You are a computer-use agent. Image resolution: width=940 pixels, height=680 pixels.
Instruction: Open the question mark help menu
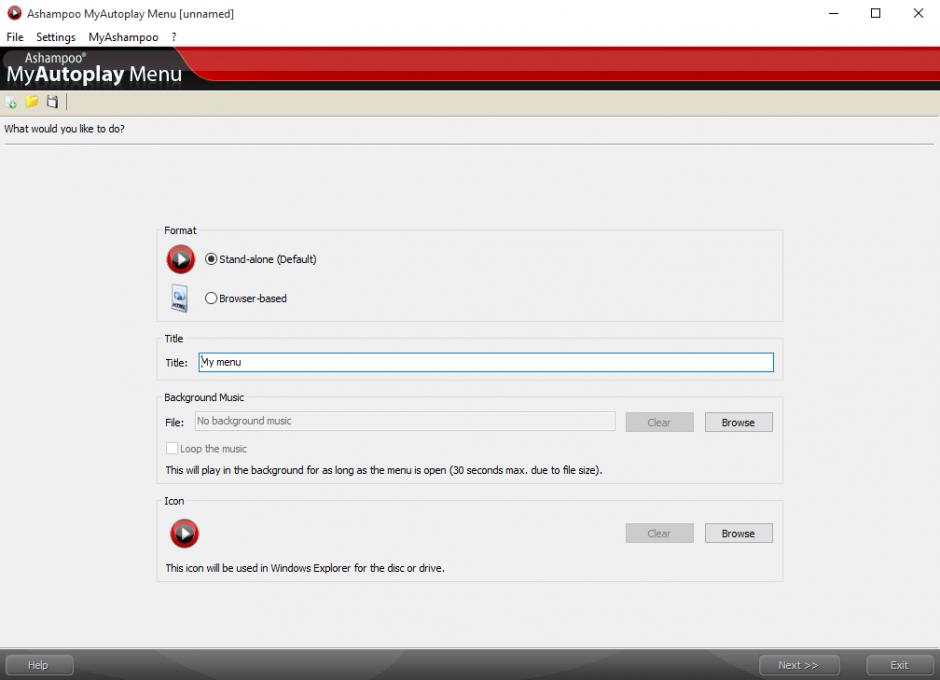[174, 37]
